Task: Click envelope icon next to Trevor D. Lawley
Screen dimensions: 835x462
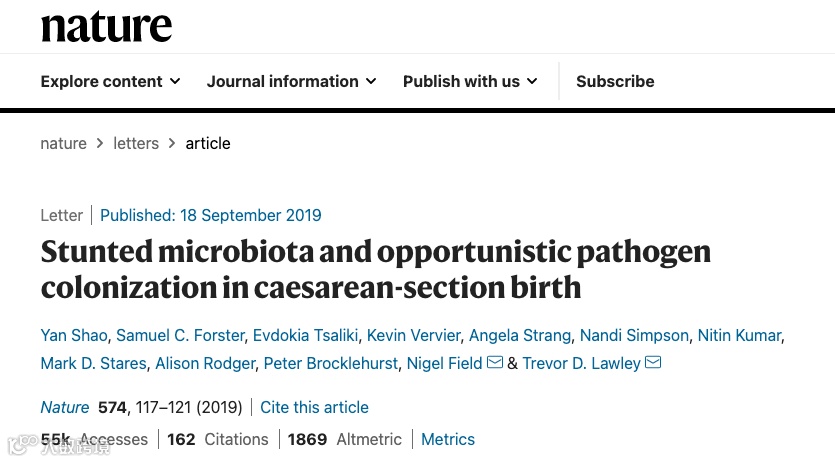Action: (x=653, y=363)
